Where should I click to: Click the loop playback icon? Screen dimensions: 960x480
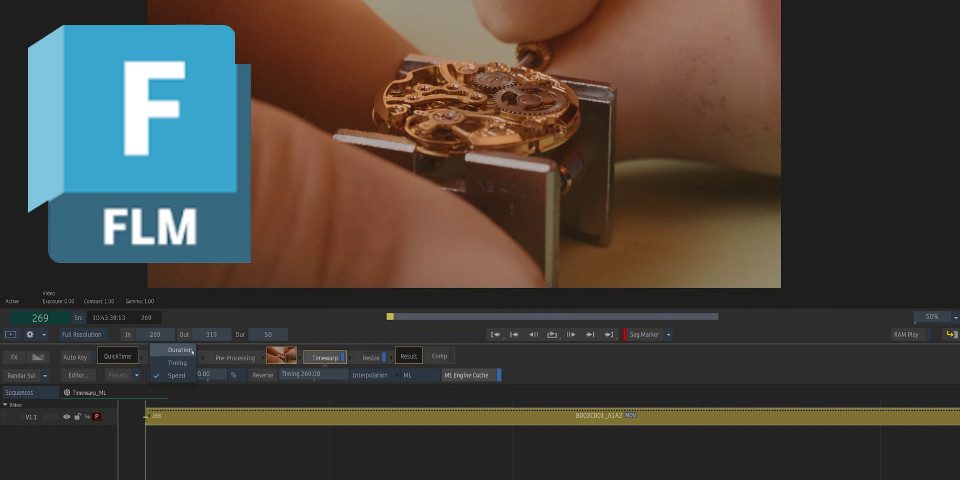552,335
